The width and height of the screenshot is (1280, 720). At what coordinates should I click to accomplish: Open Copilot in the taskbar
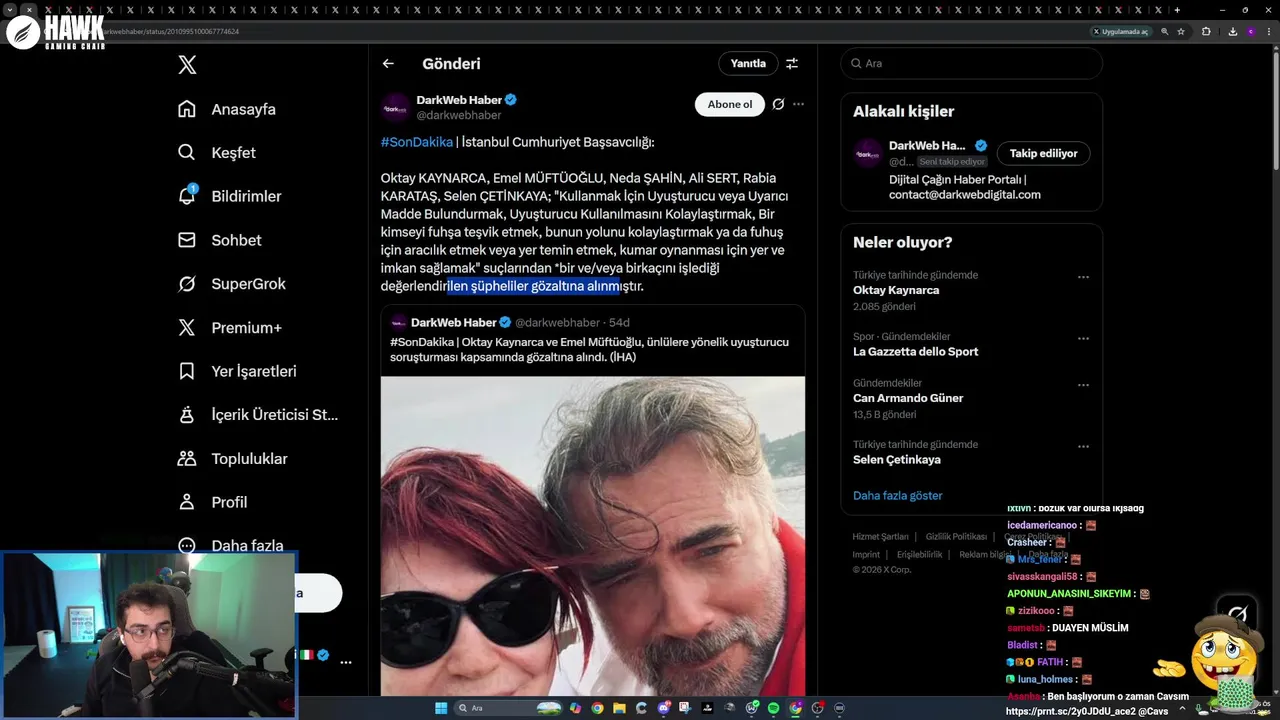click(x=575, y=708)
